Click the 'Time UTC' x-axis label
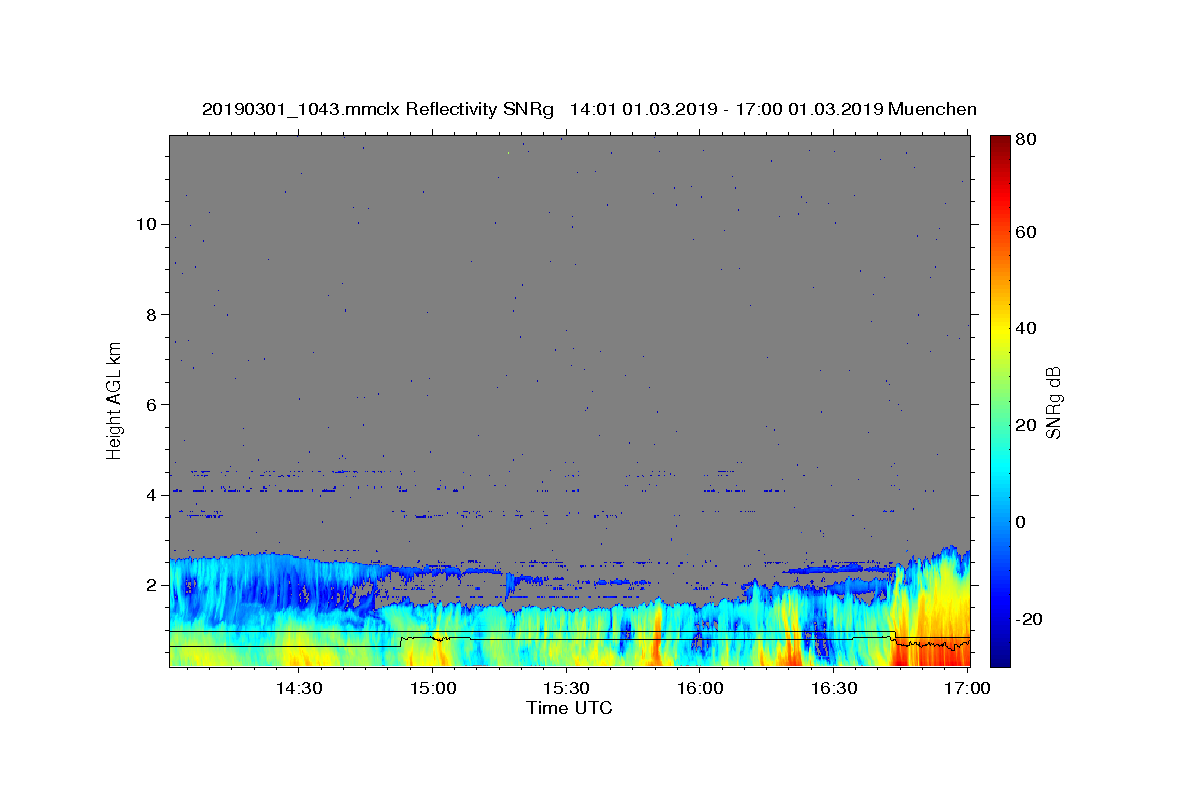This screenshot has width=1200, height=800. tap(570, 708)
